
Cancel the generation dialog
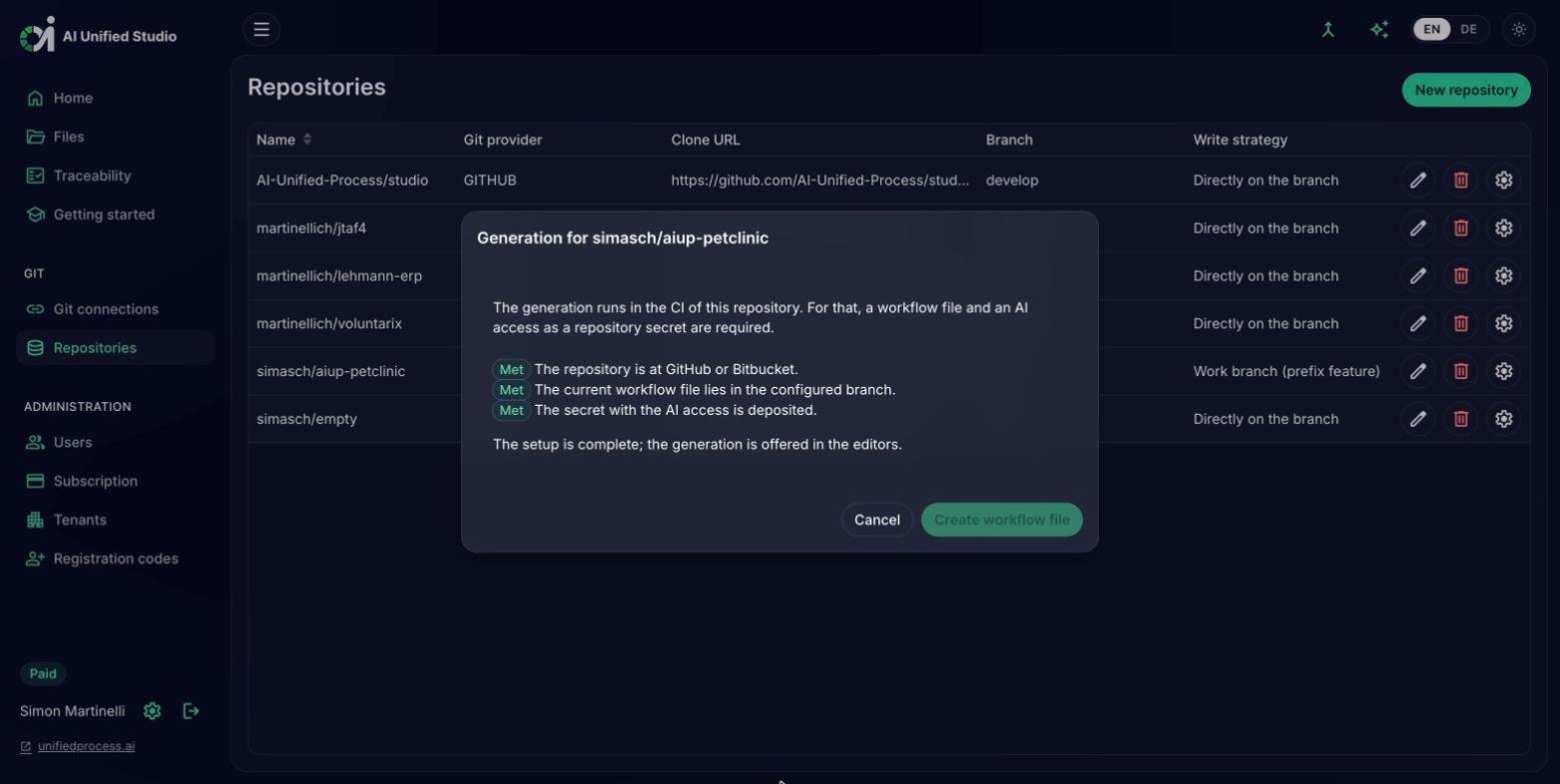click(876, 520)
